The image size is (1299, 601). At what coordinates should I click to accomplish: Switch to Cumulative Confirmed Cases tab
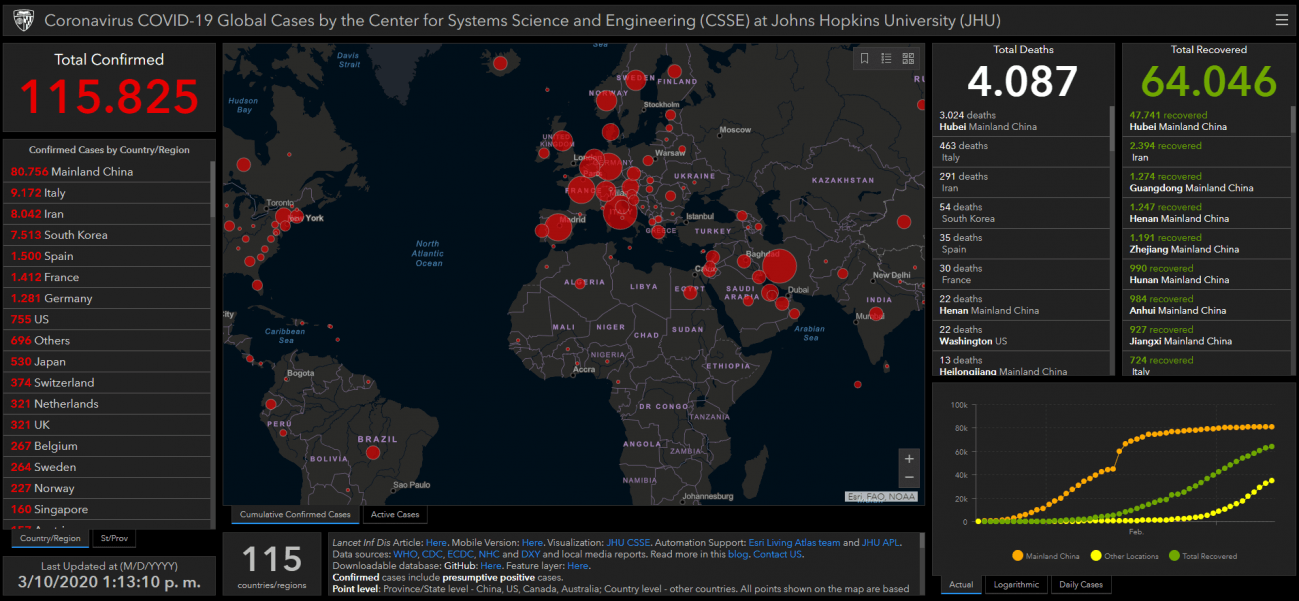pyautogui.click(x=295, y=514)
